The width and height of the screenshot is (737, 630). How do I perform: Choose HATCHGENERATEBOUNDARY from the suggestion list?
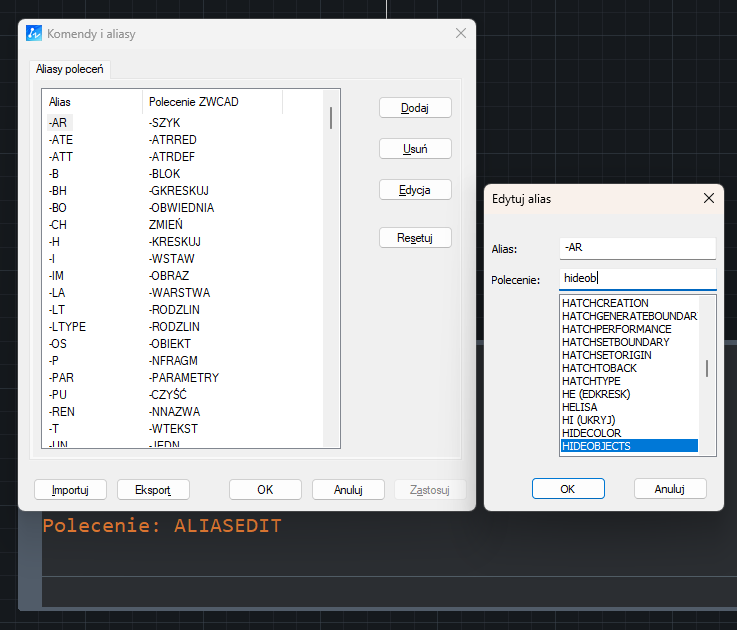pyautogui.click(x=630, y=316)
